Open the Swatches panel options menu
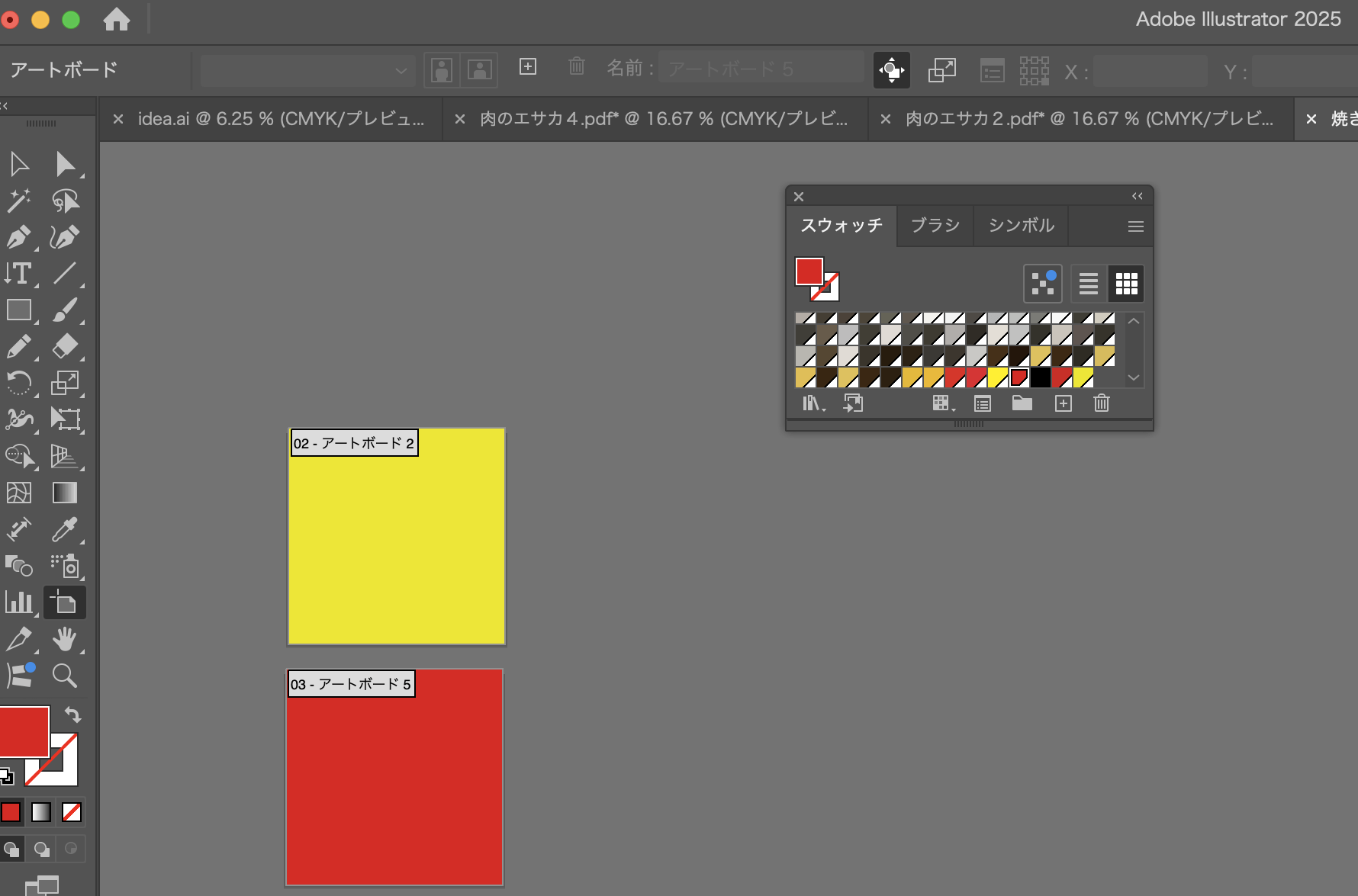Screen dimensions: 1358x896 1135,226
